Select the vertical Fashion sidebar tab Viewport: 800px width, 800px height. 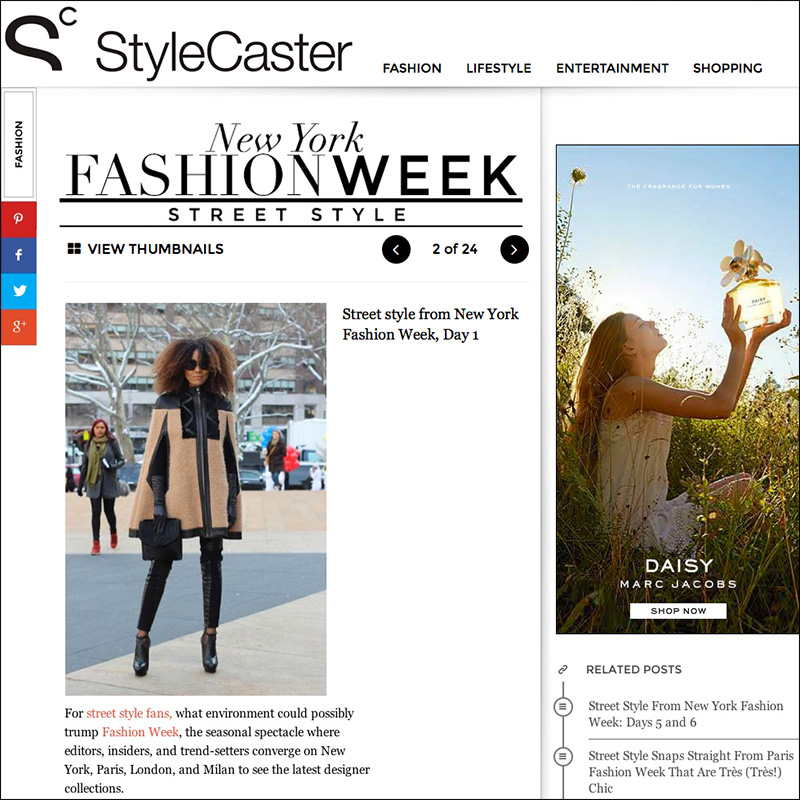pyautogui.click(x=19, y=144)
